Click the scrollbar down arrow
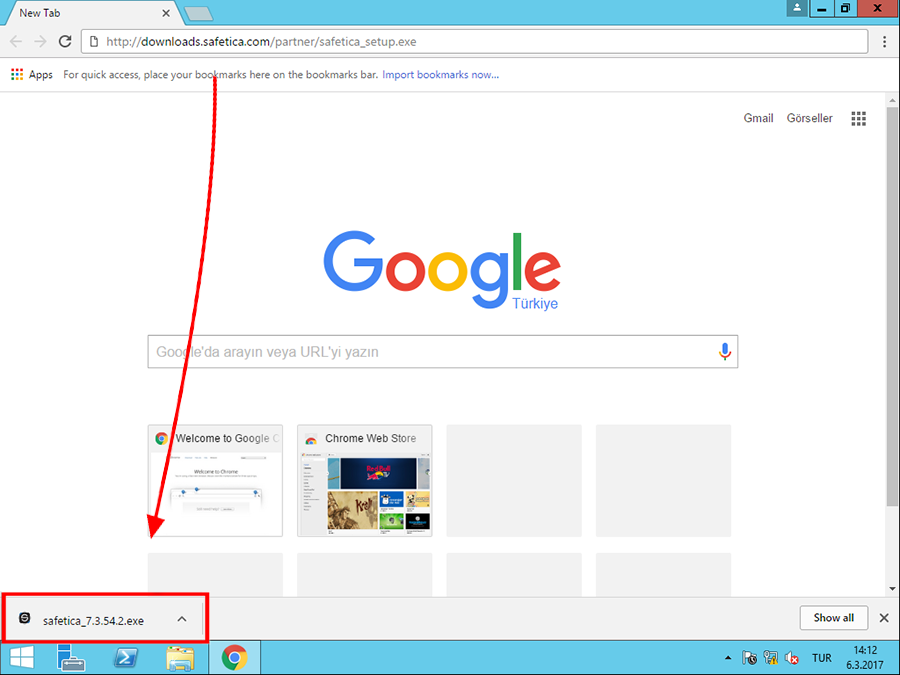900x675 pixels. [x=892, y=588]
